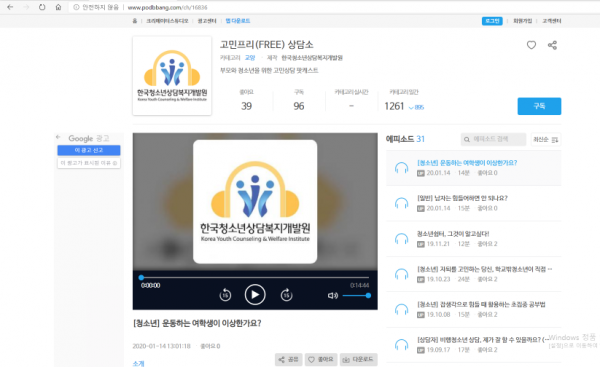Like the channel with the heart icon

tap(531, 45)
